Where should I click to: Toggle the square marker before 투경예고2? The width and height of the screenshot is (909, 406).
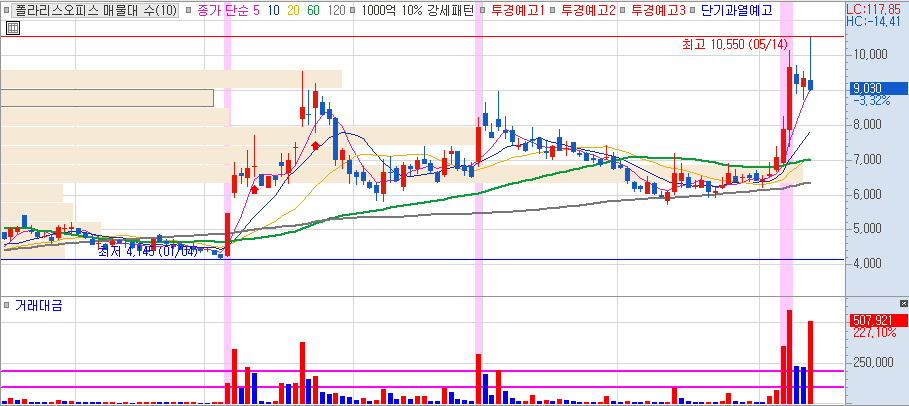pyautogui.click(x=553, y=10)
